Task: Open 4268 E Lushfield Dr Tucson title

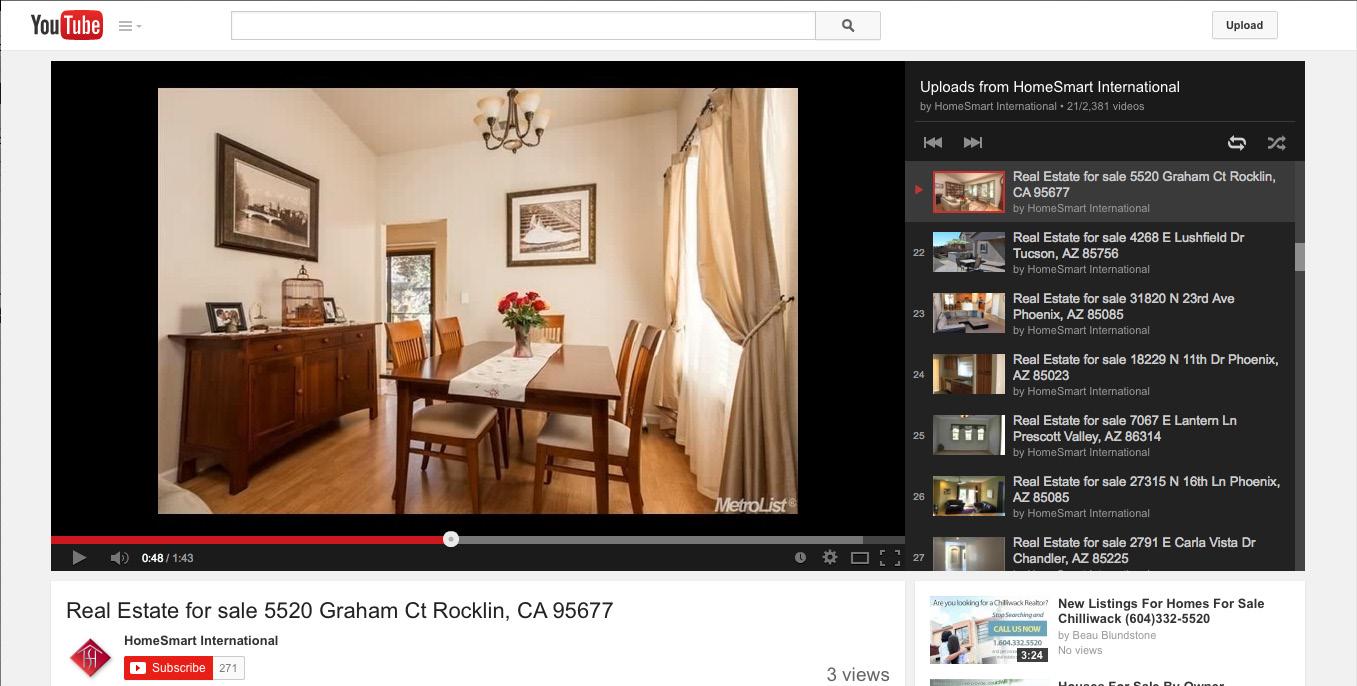Action: (x=1128, y=245)
